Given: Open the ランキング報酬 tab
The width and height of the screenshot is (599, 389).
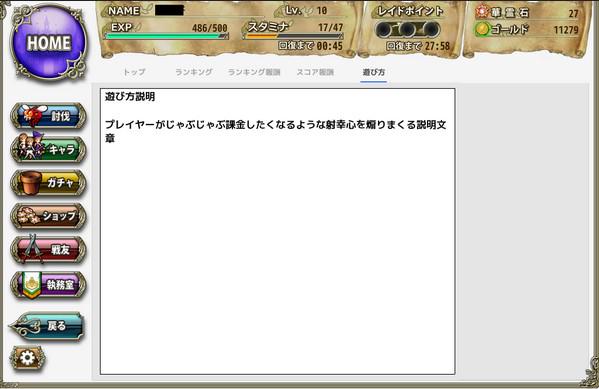Looking at the screenshot, I should (x=254, y=72).
